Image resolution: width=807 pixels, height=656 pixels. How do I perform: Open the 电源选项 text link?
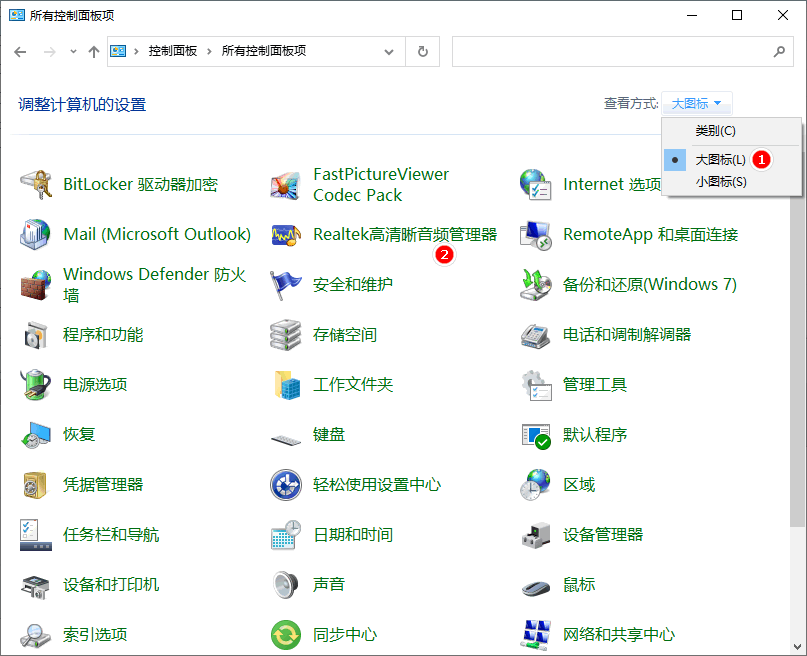pos(95,384)
